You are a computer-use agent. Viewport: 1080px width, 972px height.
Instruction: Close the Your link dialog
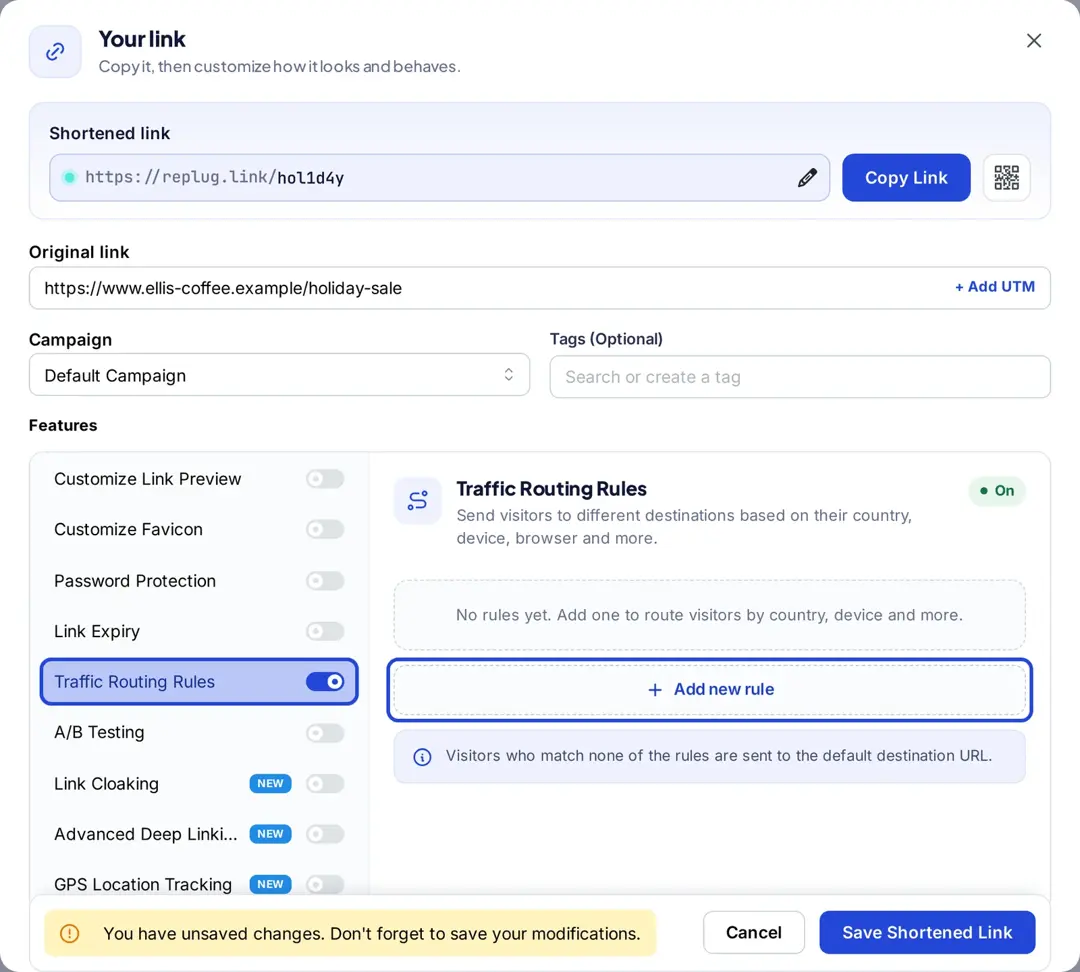coord(1033,41)
